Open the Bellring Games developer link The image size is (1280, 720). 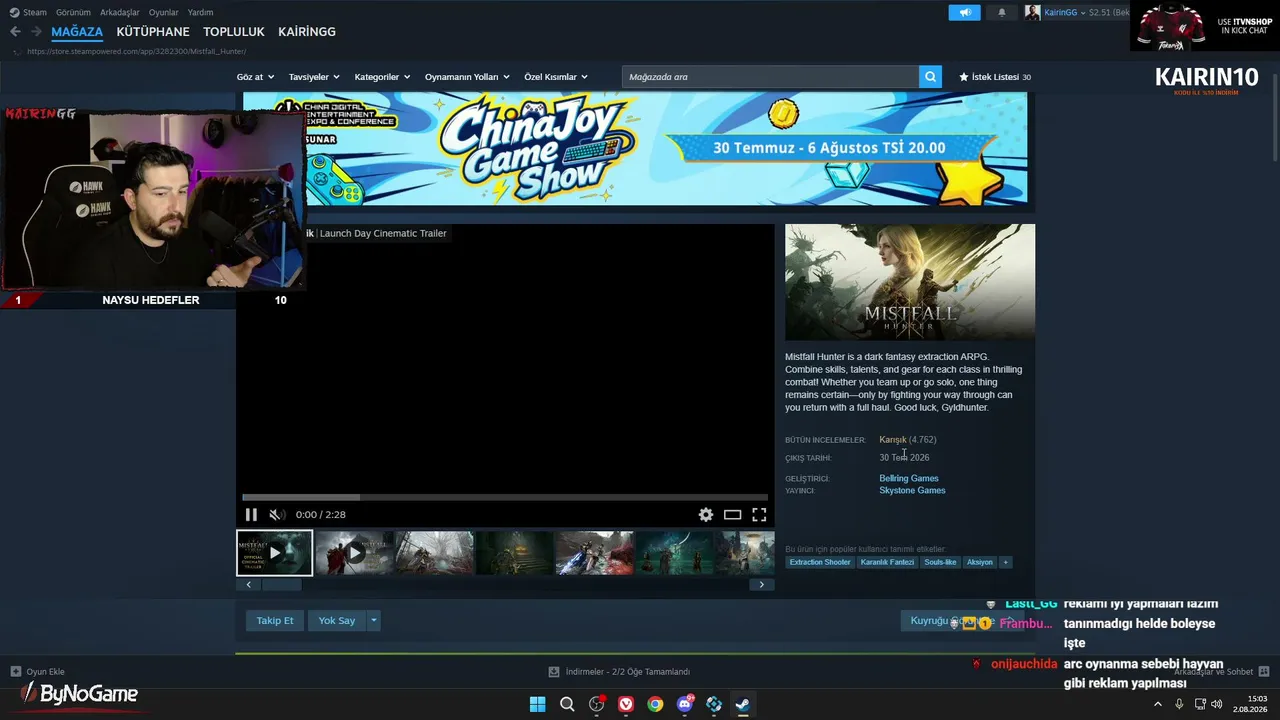(x=909, y=479)
